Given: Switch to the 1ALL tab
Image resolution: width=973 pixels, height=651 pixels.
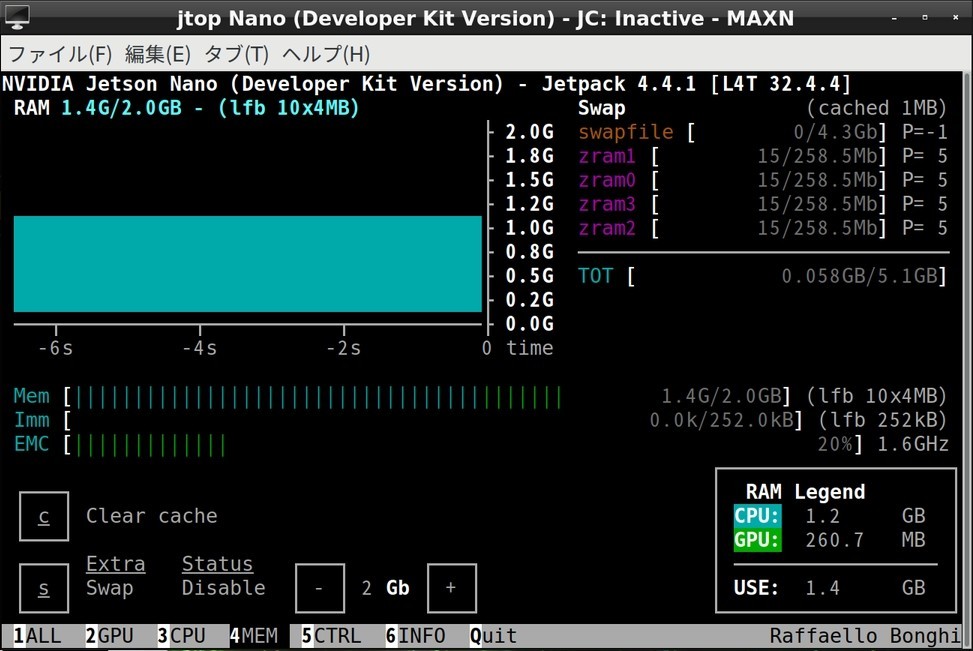Looking at the screenshot, I should point(37,635).
